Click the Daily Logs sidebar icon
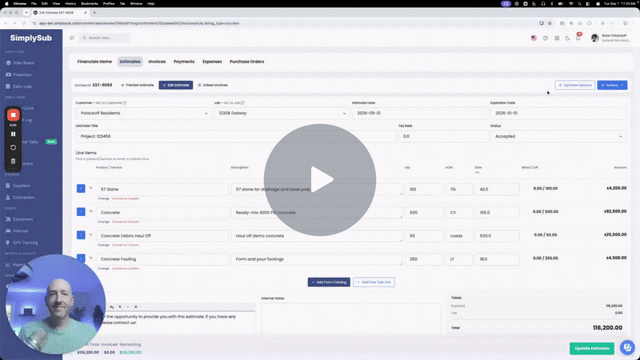Screen dimensions: 640x360 coord(8,87)
